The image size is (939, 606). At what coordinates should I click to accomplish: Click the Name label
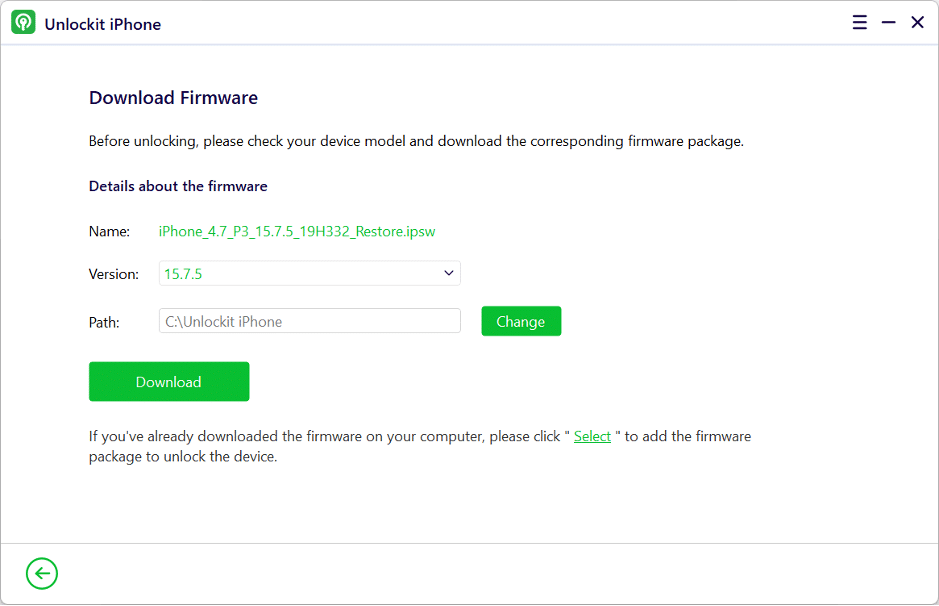[109, 231]
